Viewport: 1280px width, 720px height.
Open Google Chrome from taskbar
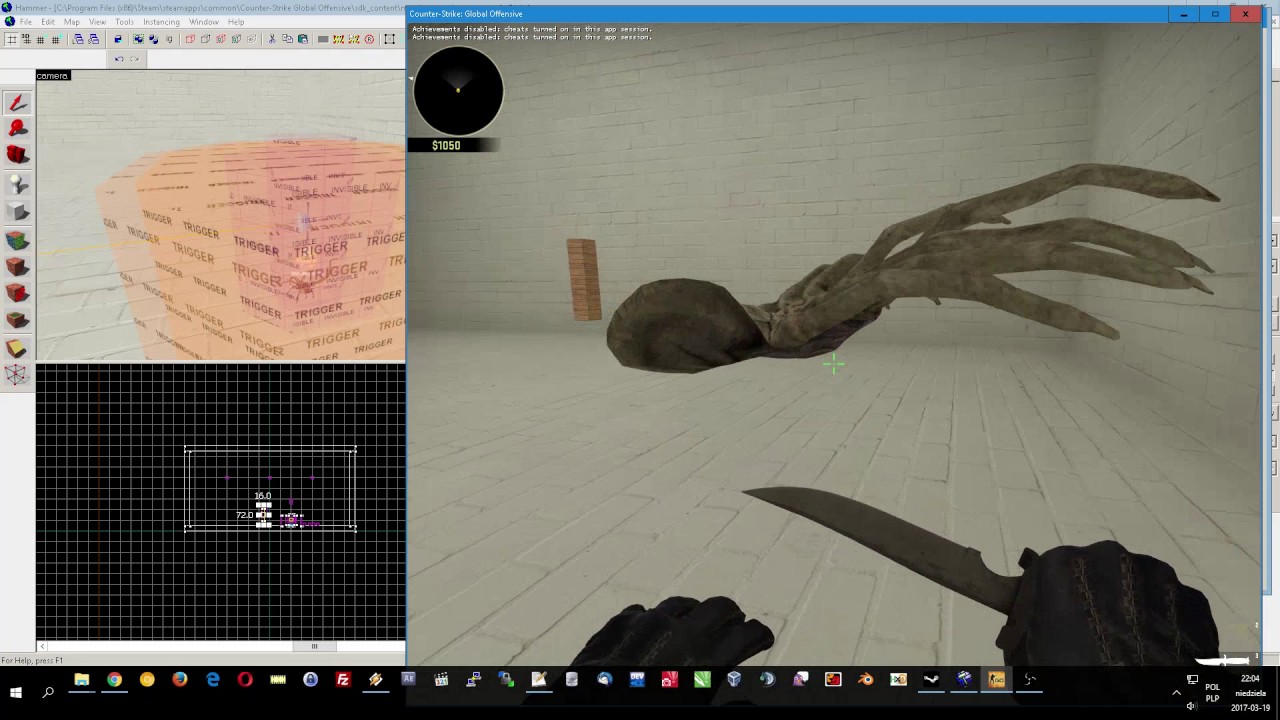(x=114, y=680)
